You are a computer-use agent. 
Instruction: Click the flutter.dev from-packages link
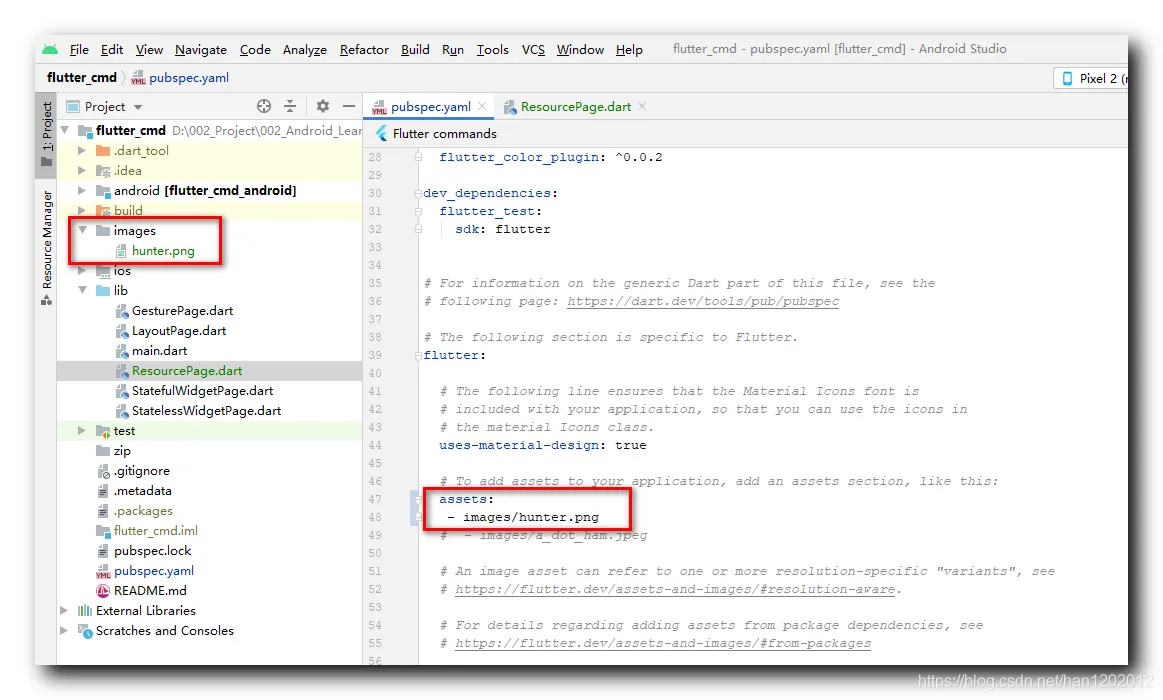click(663, 644)
